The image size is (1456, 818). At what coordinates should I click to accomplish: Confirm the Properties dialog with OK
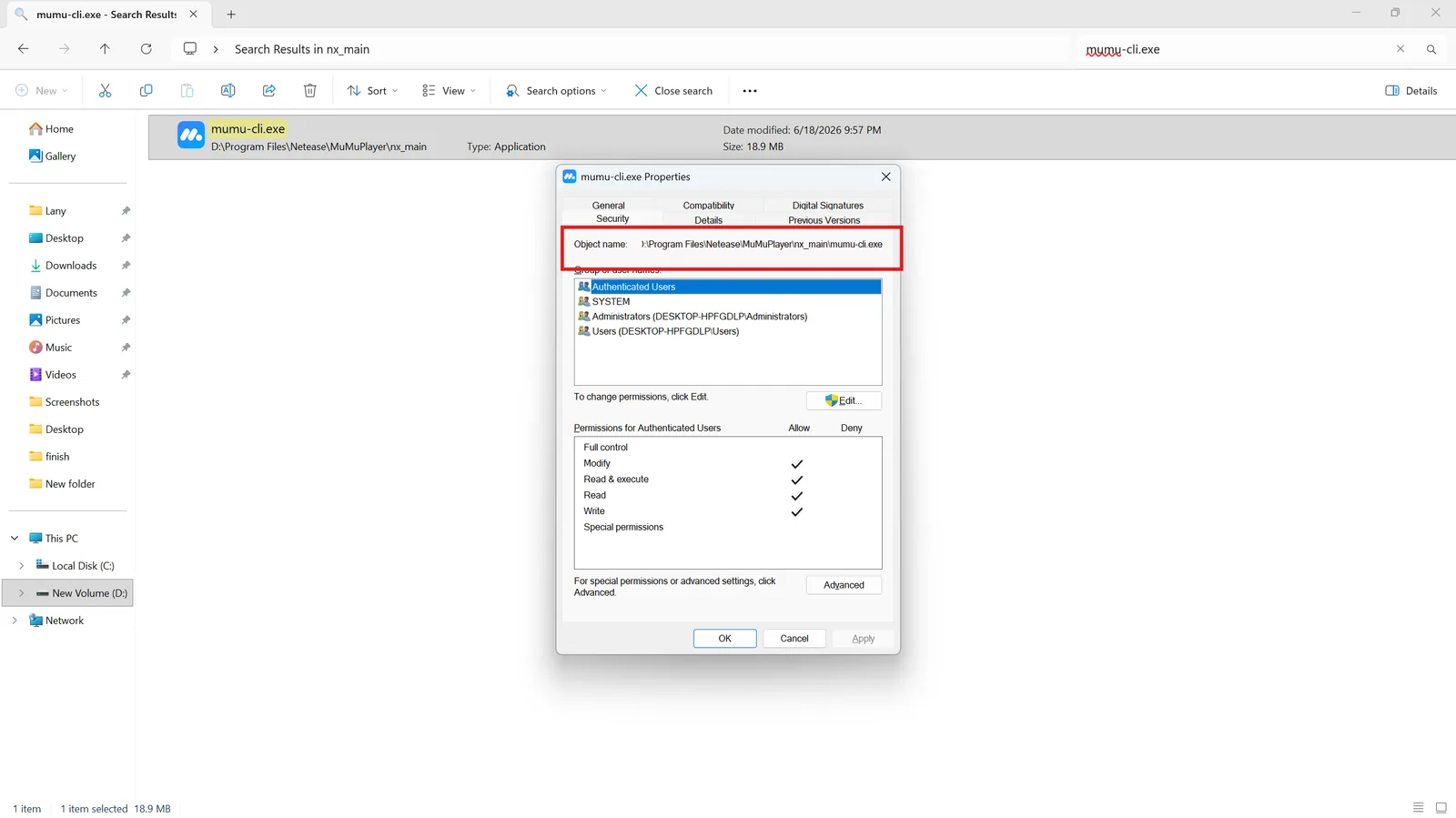coord(724,639)
